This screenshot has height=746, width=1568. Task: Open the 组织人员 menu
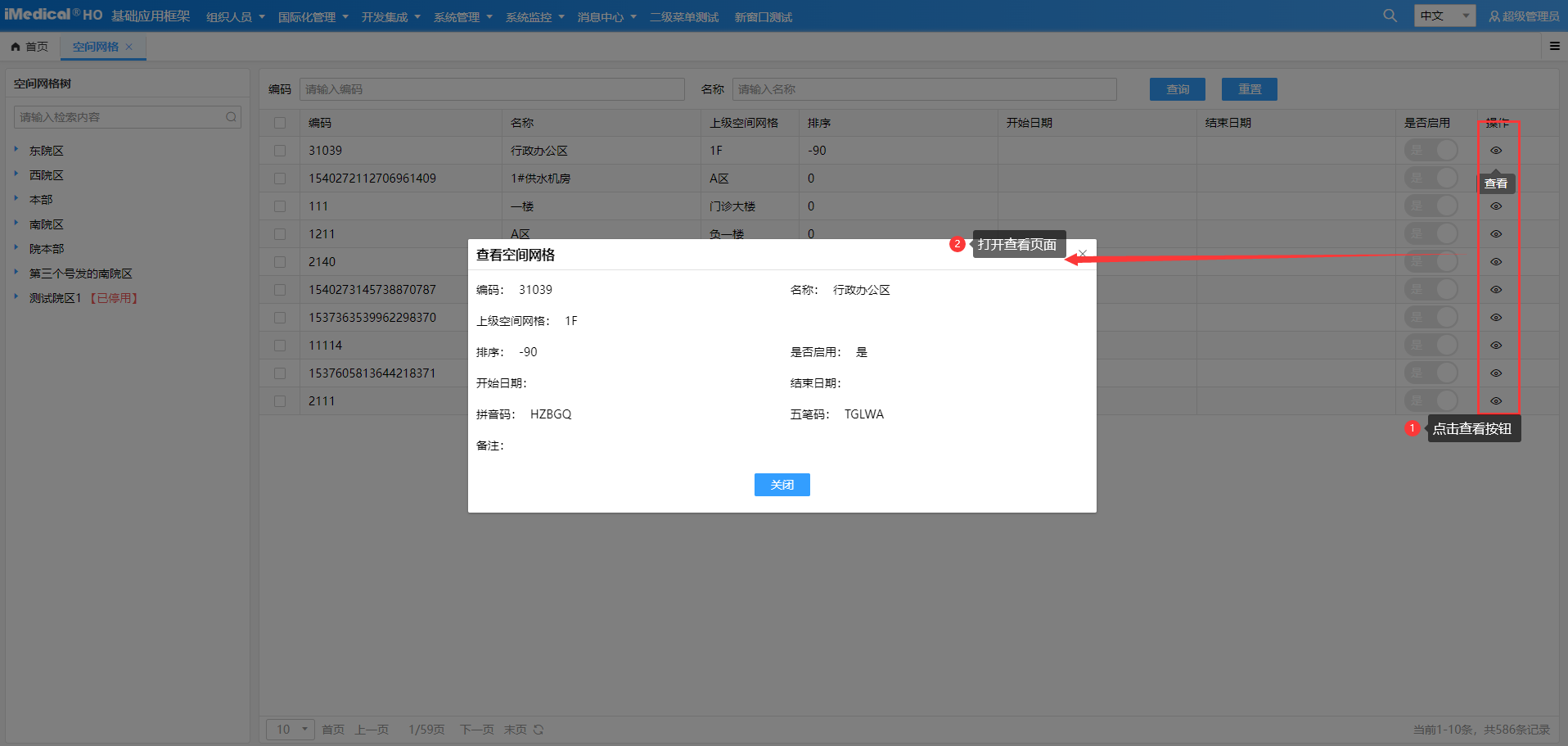(x=235, y=17)
